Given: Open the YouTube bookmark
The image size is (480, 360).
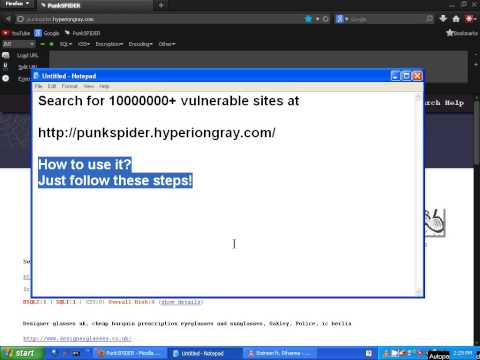Looking at the screenshot, I should click(16, 33).
